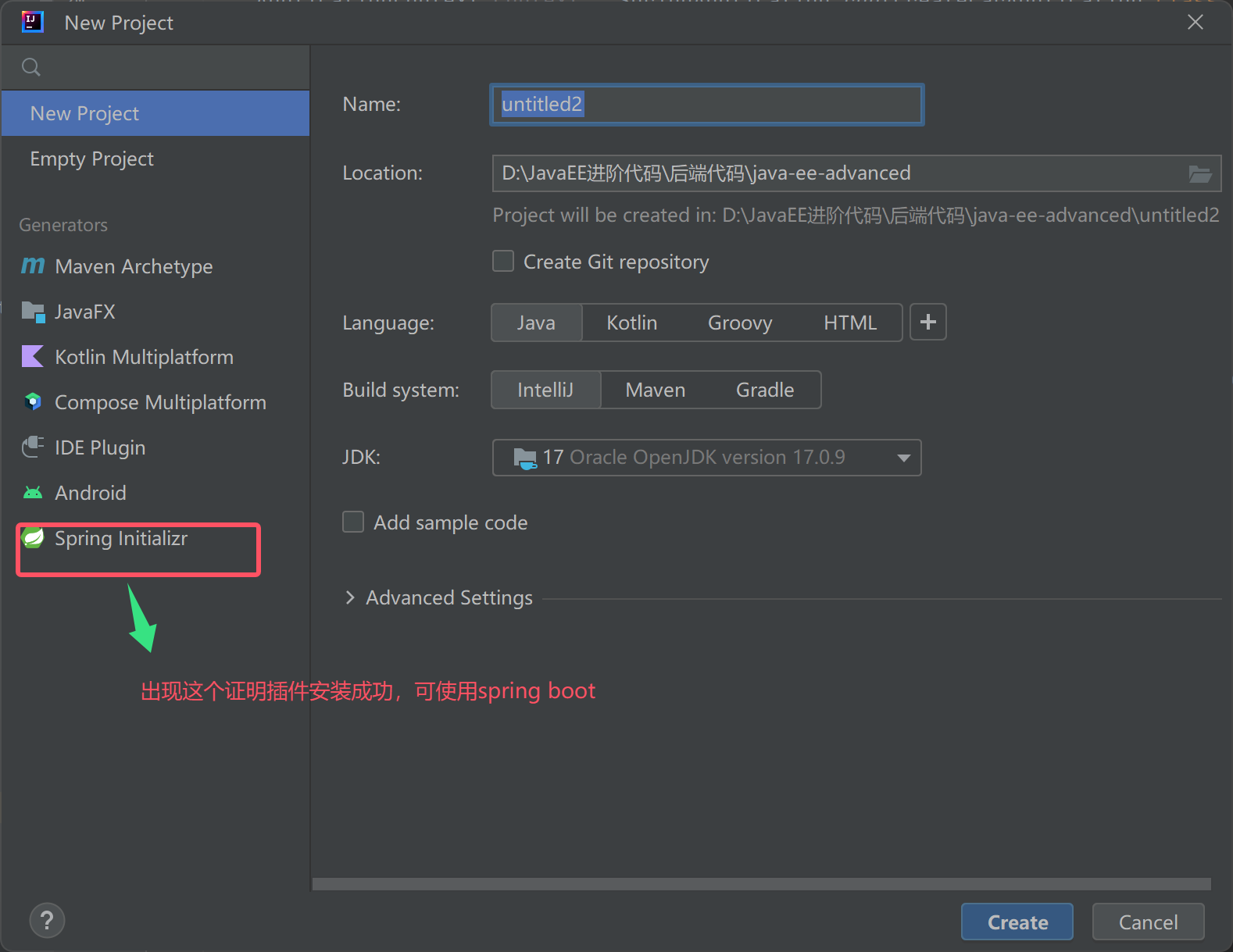Select the Android robot icon

(x=33, y=493)
